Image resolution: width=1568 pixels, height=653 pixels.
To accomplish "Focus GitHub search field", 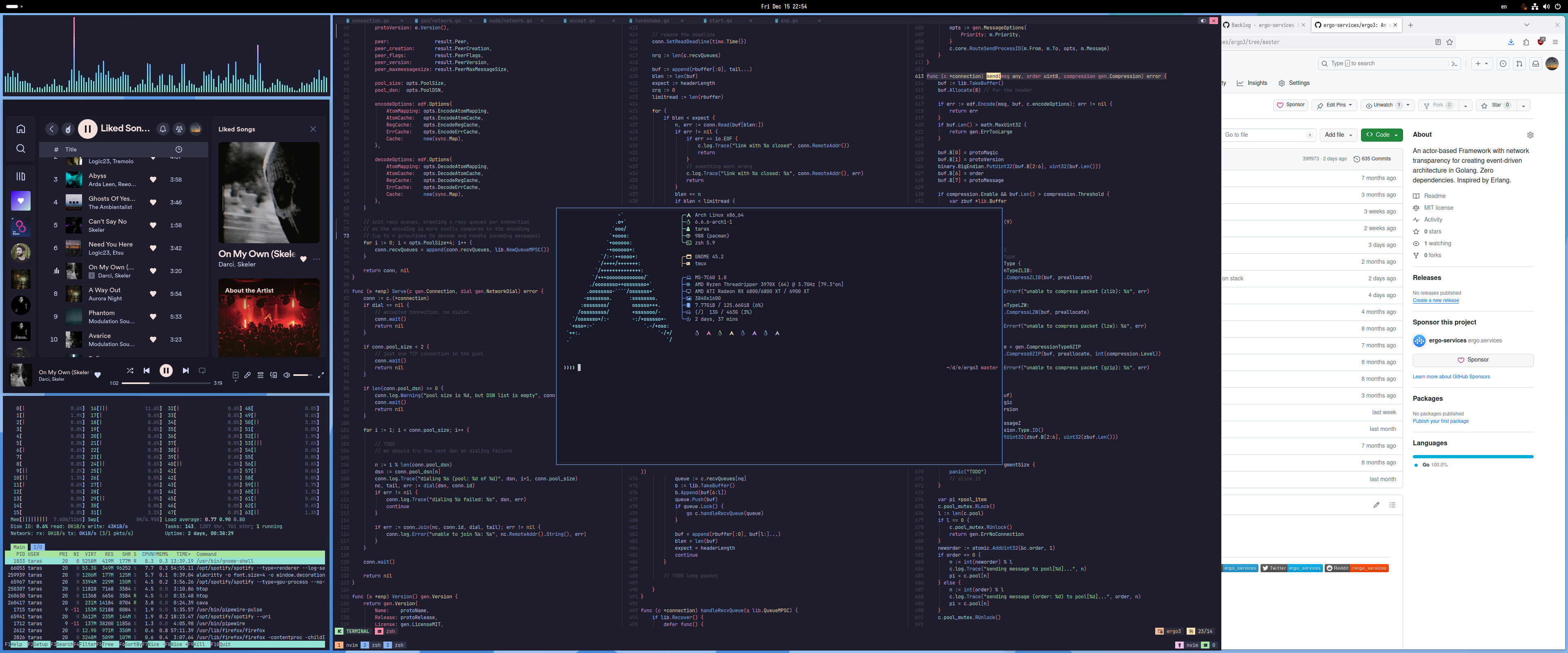I will pyautogui.click(x=1382, y=63).
